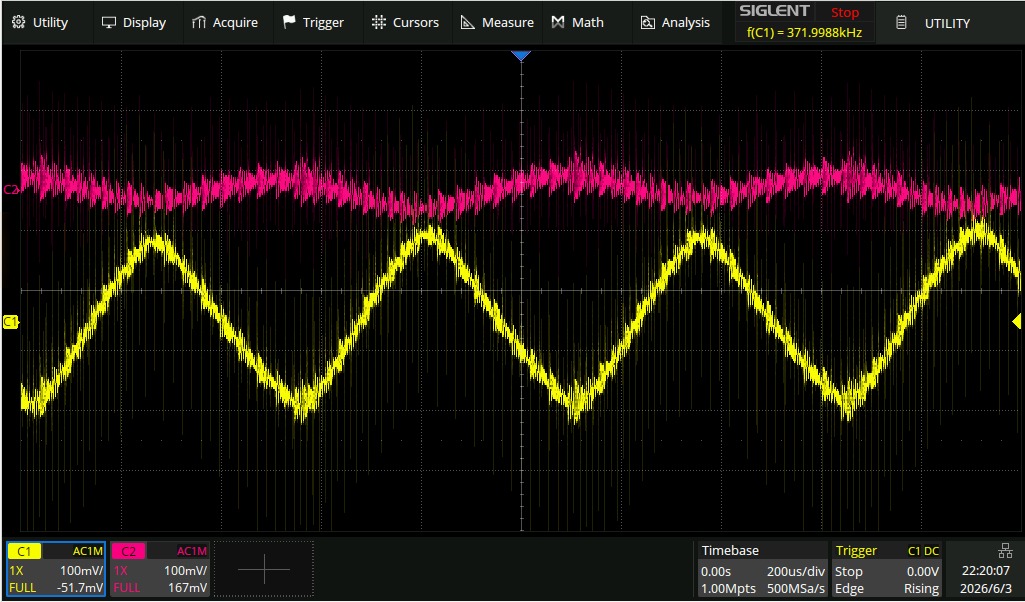The image size is (1025, 602).
Task: Click the Acquire waveform icon
Action: pos(199,23)
